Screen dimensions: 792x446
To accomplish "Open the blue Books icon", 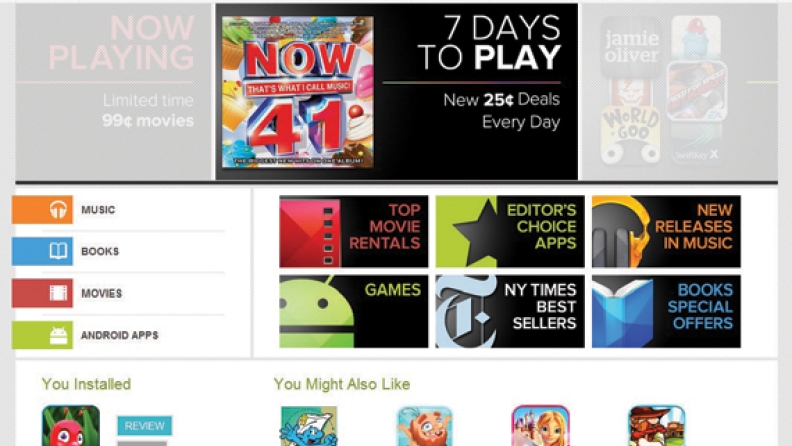I will tap(42, 251).
